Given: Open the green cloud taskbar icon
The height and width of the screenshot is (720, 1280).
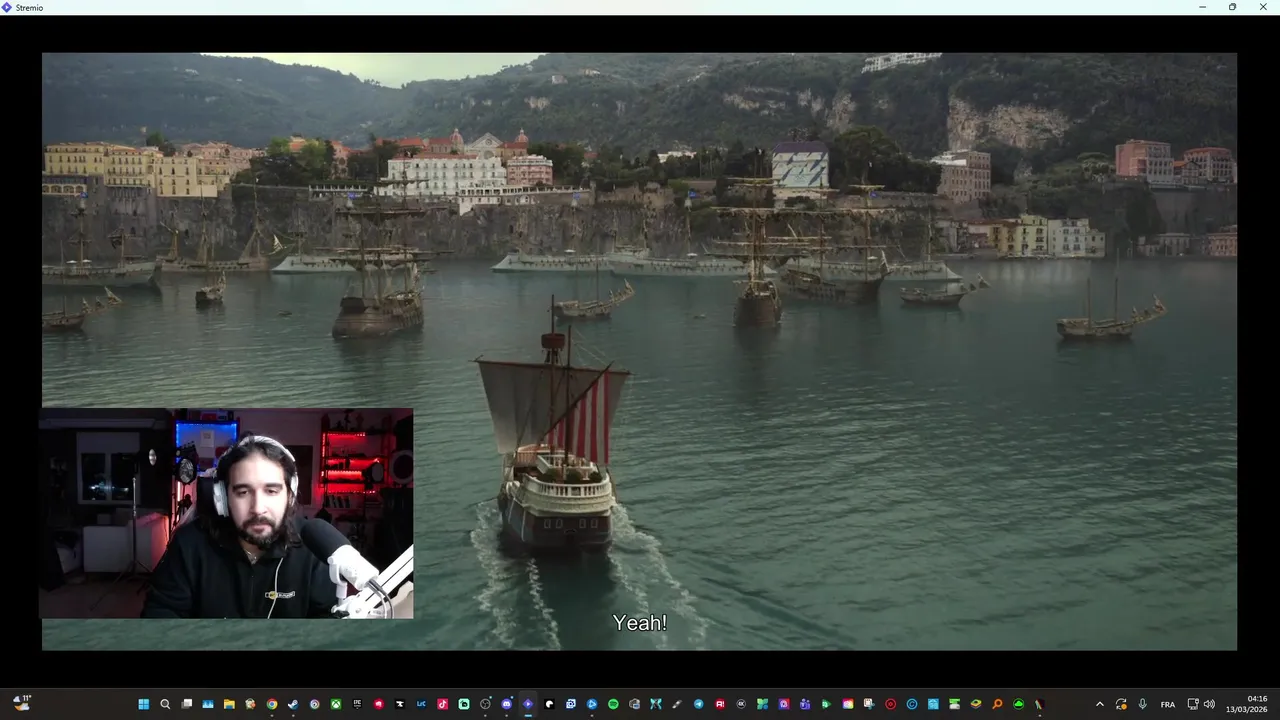Looking at the screenshot, I should (x=1018, y=704).
